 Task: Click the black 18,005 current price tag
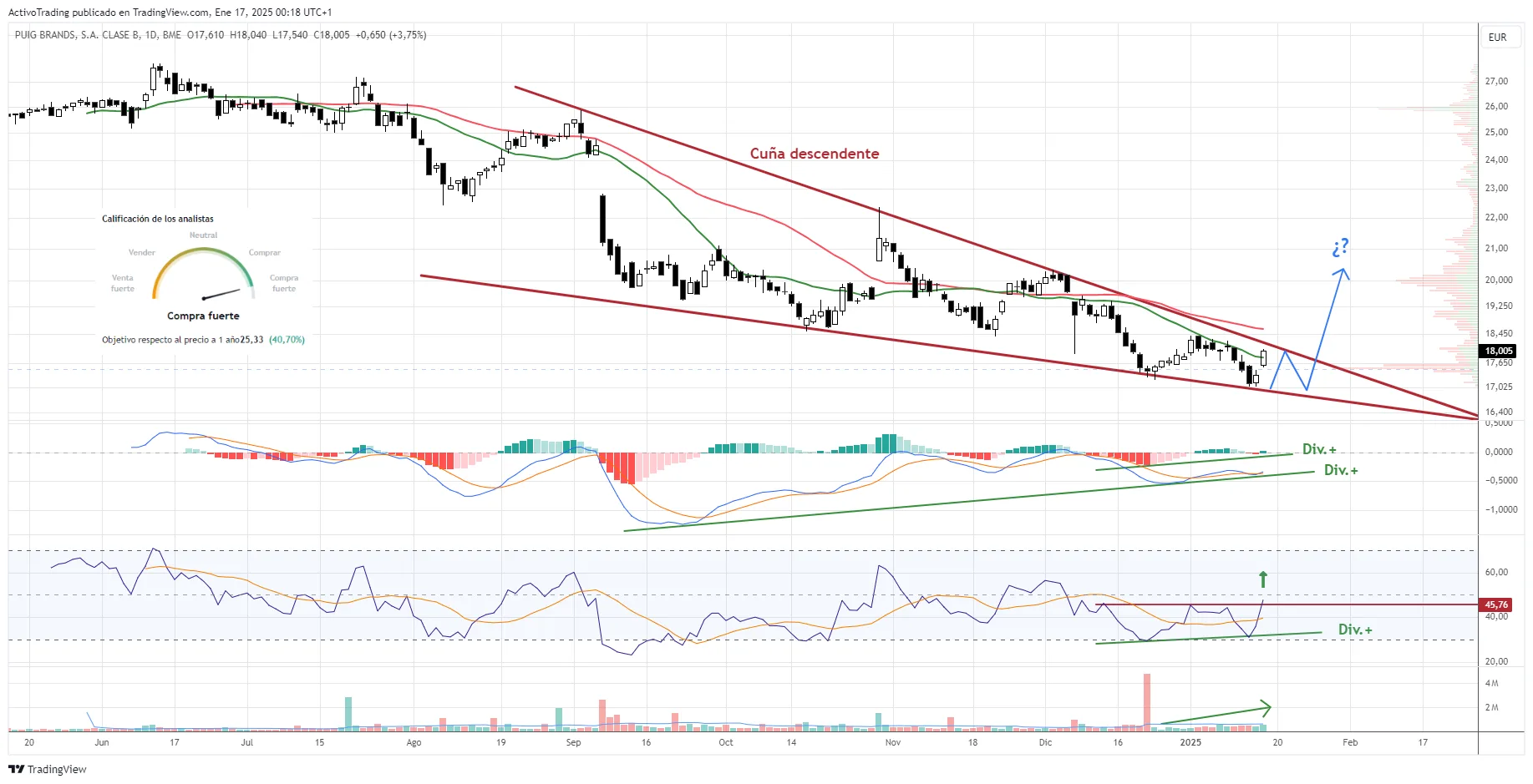1499,351
